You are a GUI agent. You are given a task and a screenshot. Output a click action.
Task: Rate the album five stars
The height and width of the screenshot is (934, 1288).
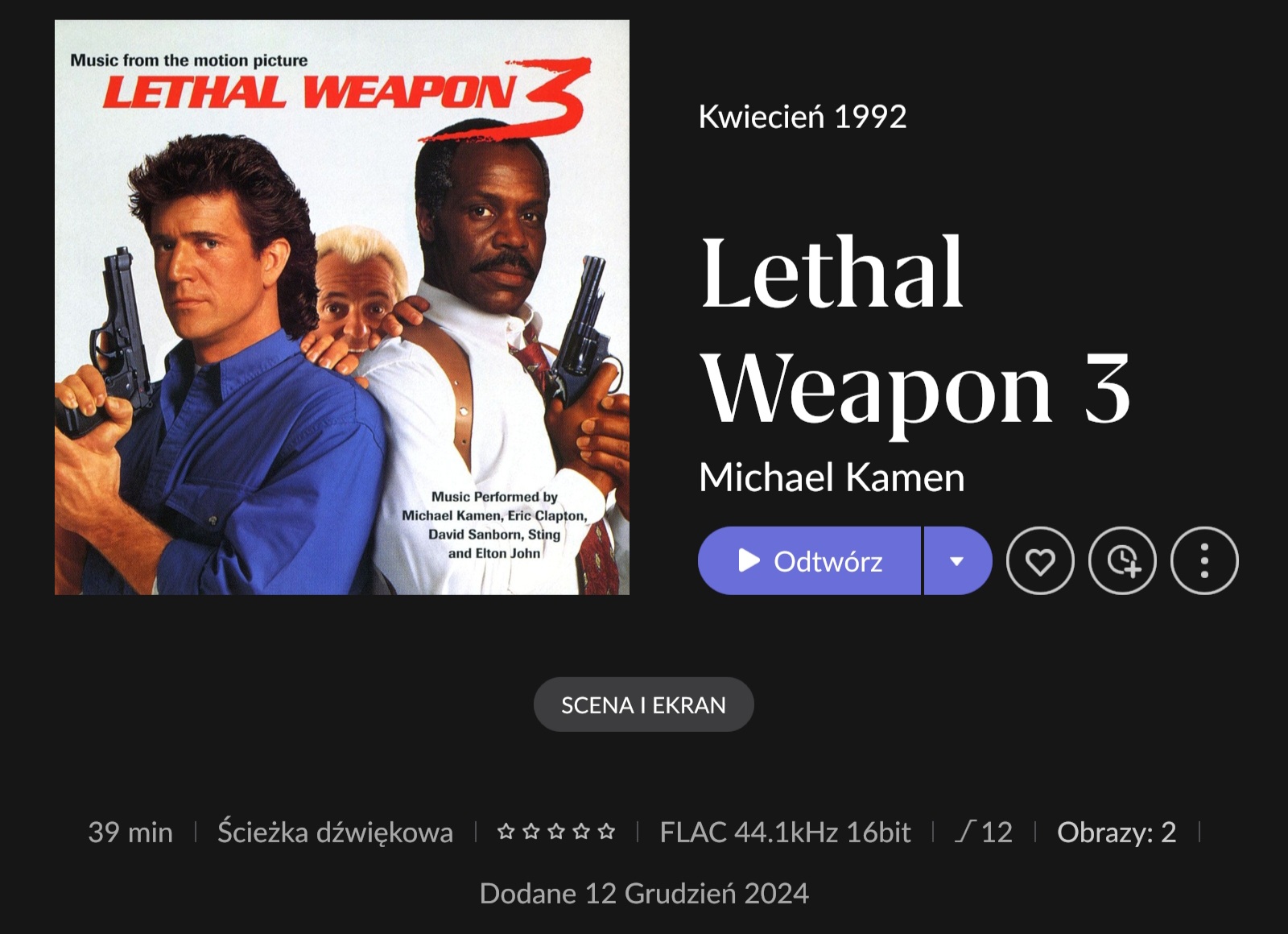click(606, 832)
